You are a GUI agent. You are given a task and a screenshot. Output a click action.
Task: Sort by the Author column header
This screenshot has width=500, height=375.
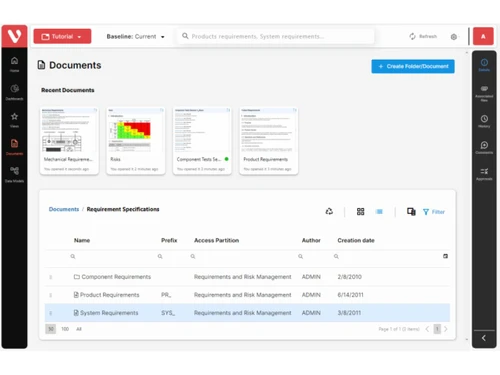tap(311, 240)
